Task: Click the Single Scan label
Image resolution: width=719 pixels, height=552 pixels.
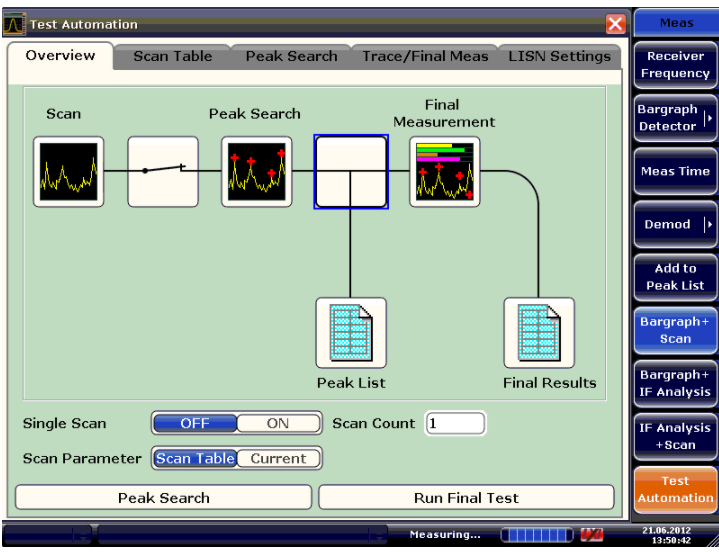Action: point(65,423)
